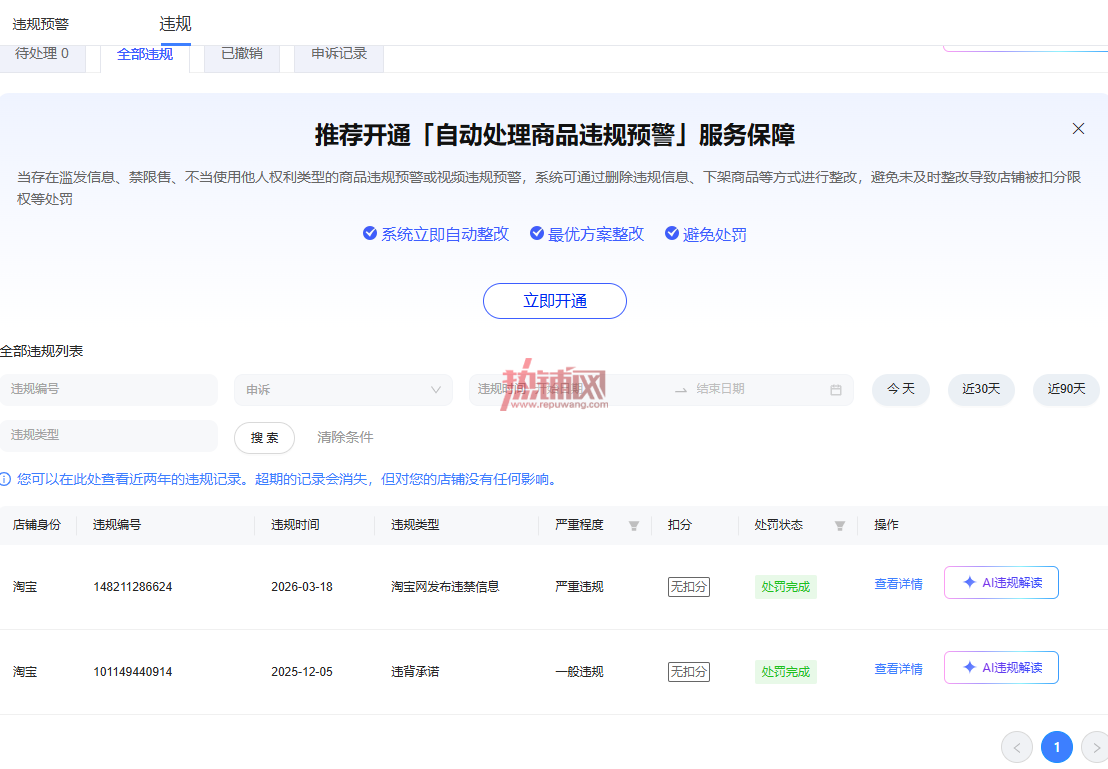Go to the next page arrow
Viewport: 1108px width, 769px height.
(x=1096, y=747)
